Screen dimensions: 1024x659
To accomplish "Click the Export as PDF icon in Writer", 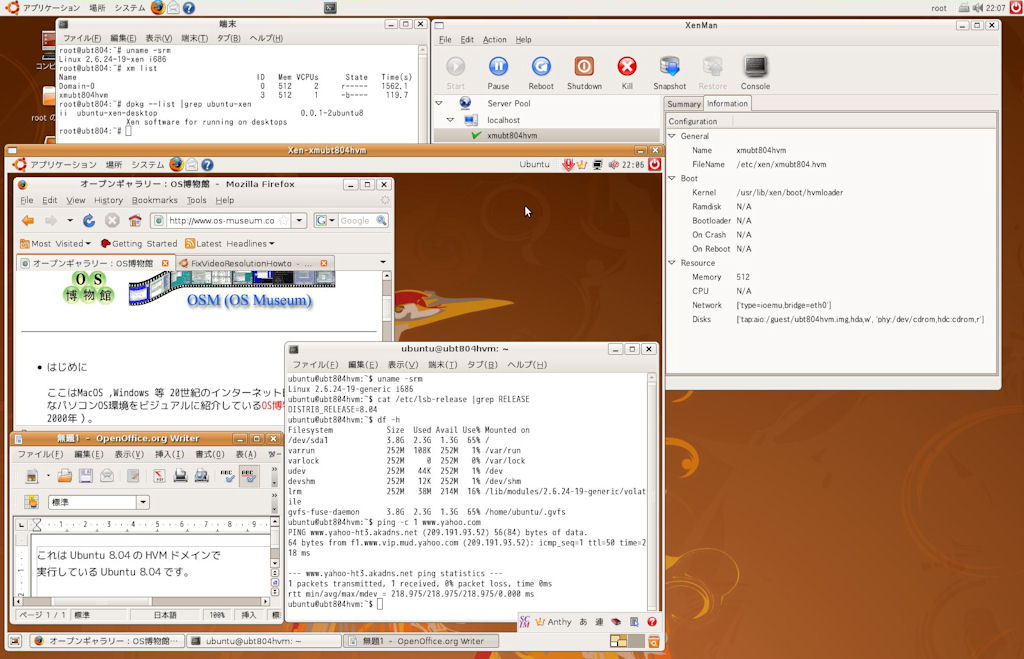I will [159, 476].
